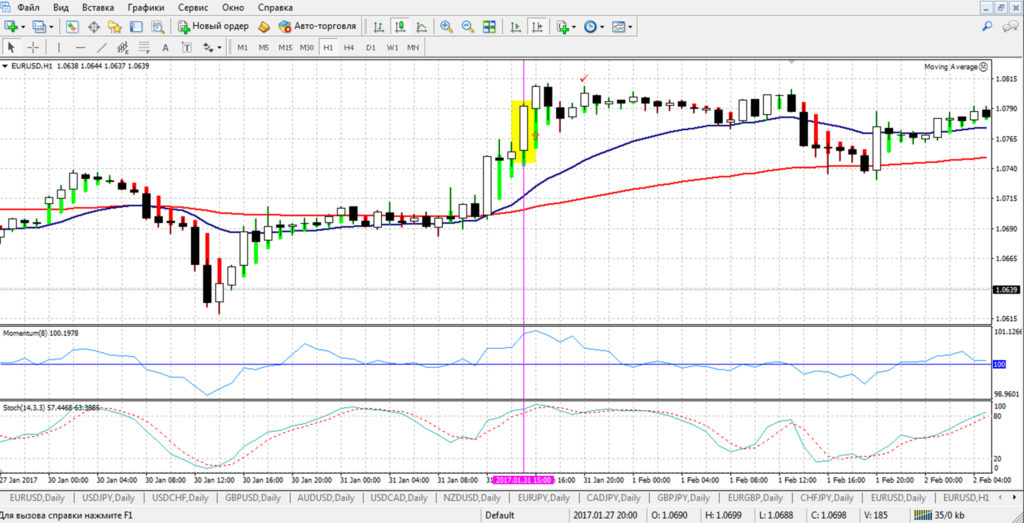Click the search magnifier in top-right corner
Screen dimensions: 1024x523
pos(987,26)
